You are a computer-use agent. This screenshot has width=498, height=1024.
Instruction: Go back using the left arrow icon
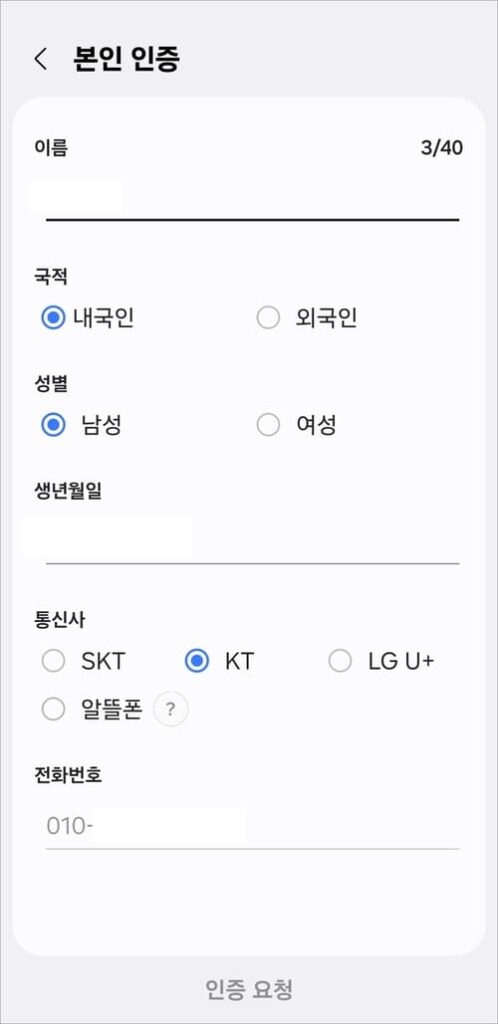pos(40,59)
